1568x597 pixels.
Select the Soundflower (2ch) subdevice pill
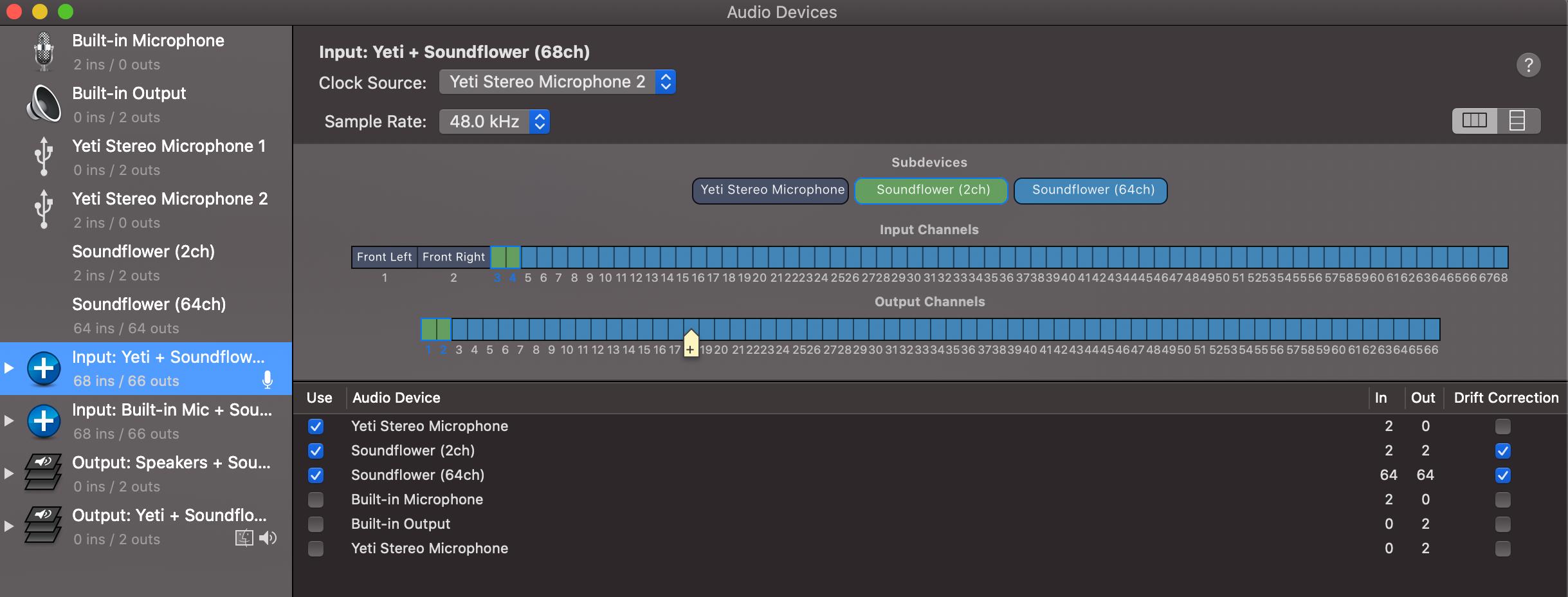931,190
